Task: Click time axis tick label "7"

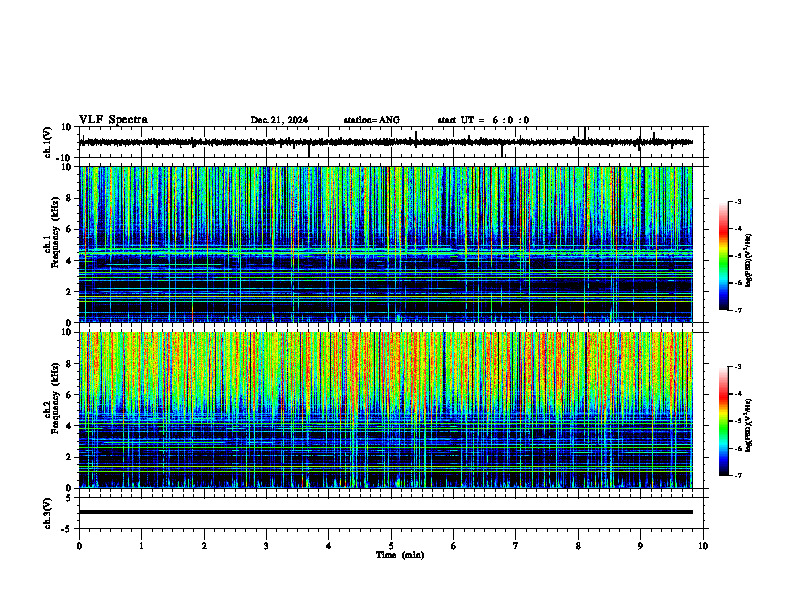Action: pos(516,546)
